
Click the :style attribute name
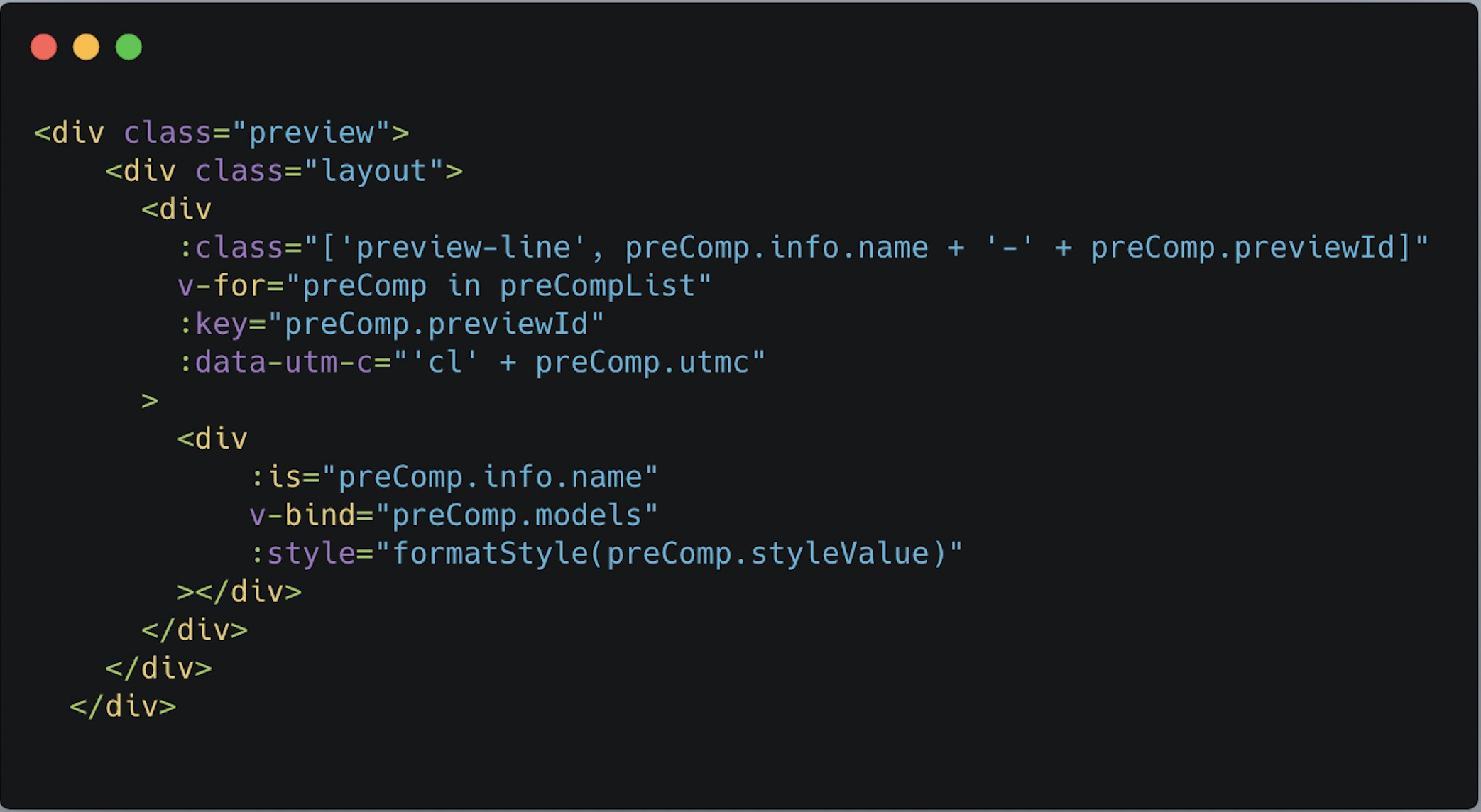[302, 554]
